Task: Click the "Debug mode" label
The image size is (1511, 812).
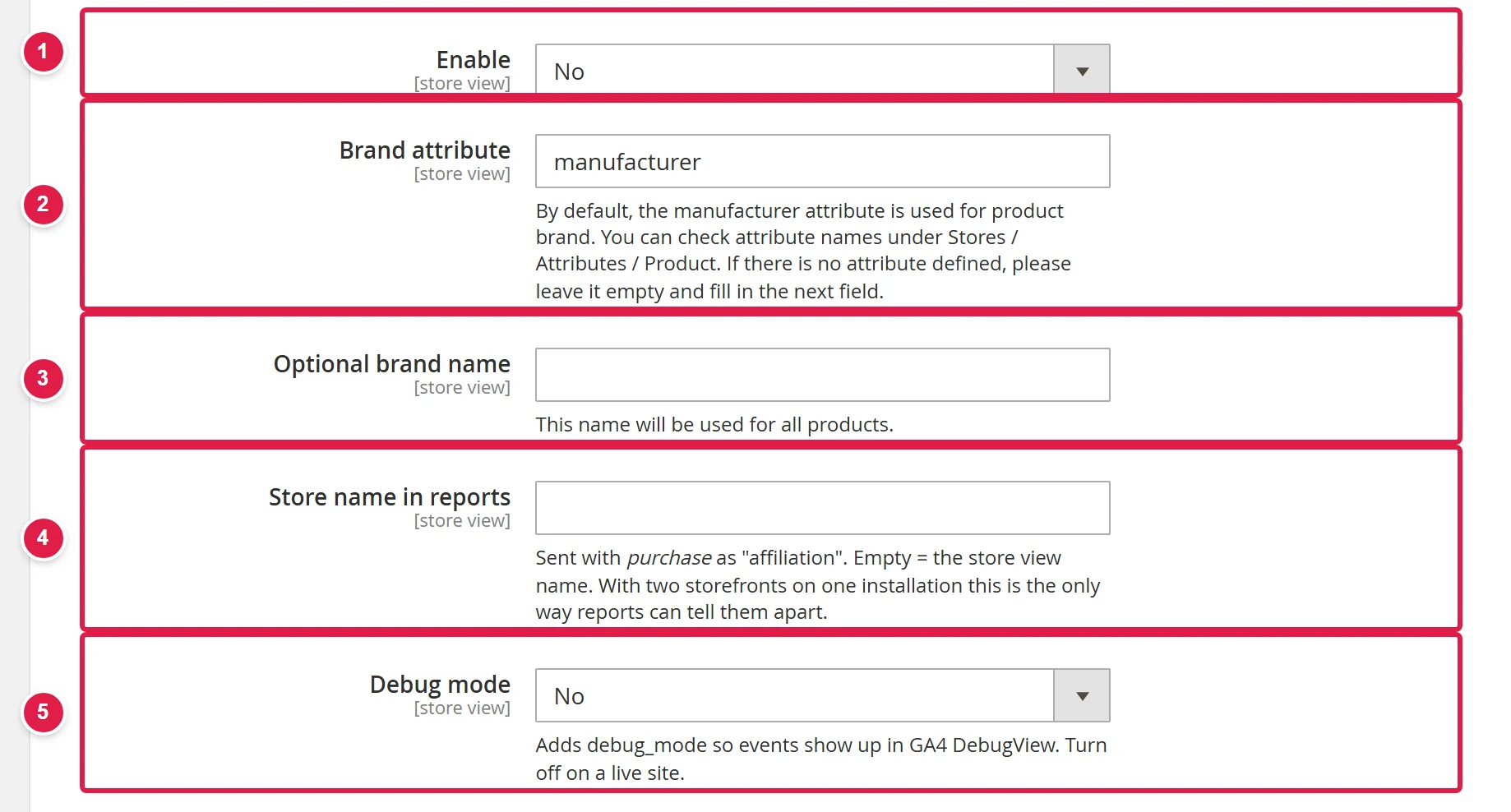Action: 440,685
